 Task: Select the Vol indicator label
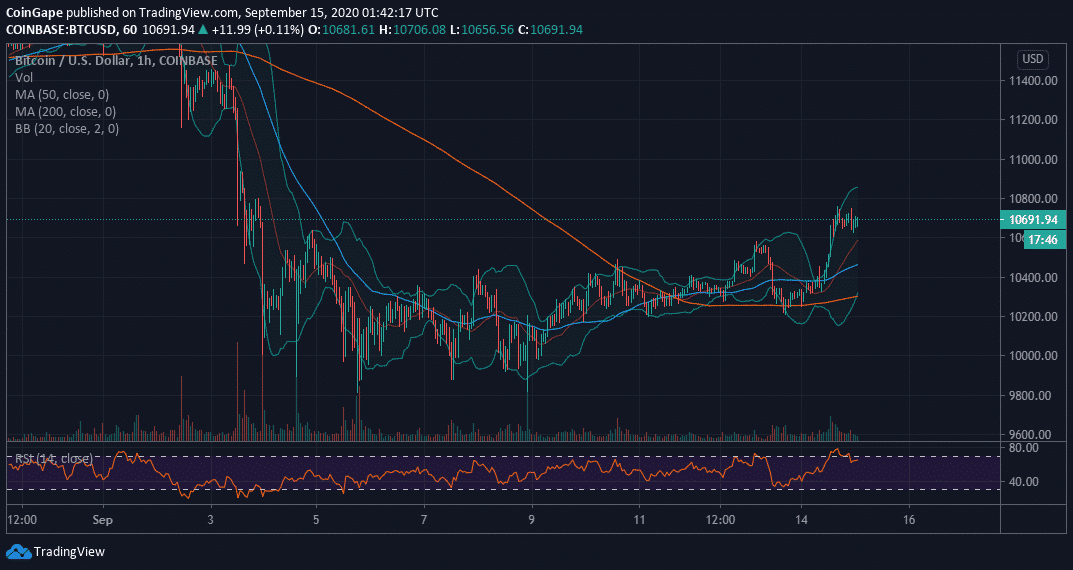(x=24, y=76)
